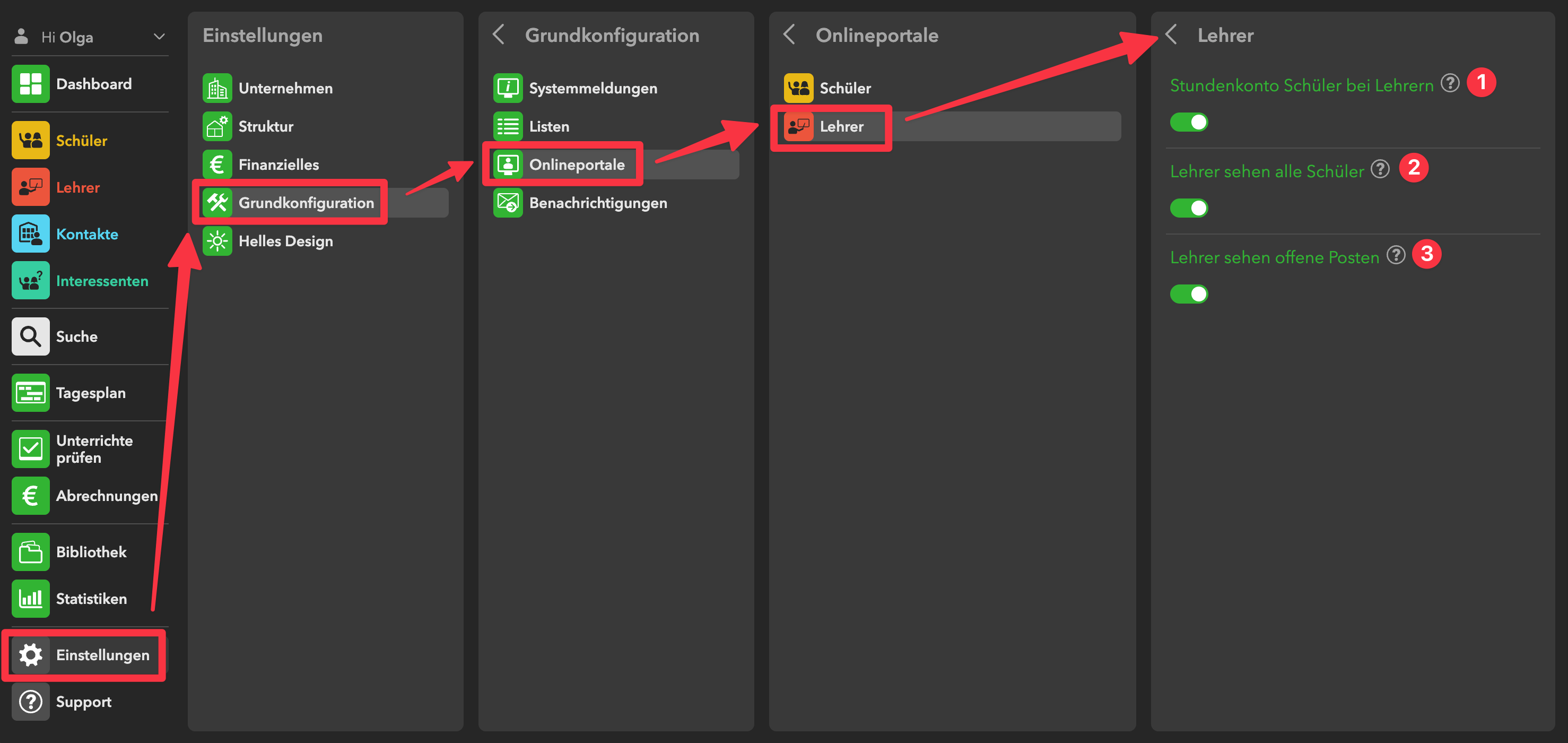Click the Helles Design sun icon
Image resolution: width=1568 pixels, height=743 pixels.
click(x=217, y=241)
